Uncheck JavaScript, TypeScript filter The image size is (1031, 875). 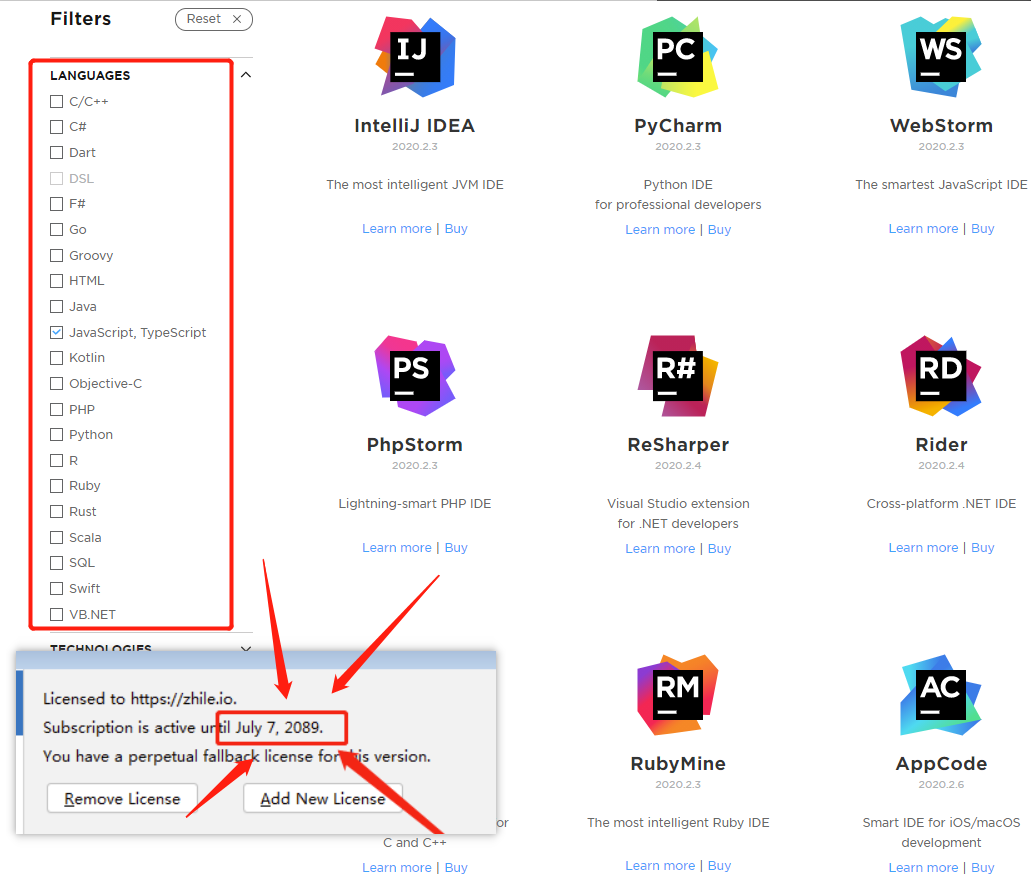click(57, 332)
